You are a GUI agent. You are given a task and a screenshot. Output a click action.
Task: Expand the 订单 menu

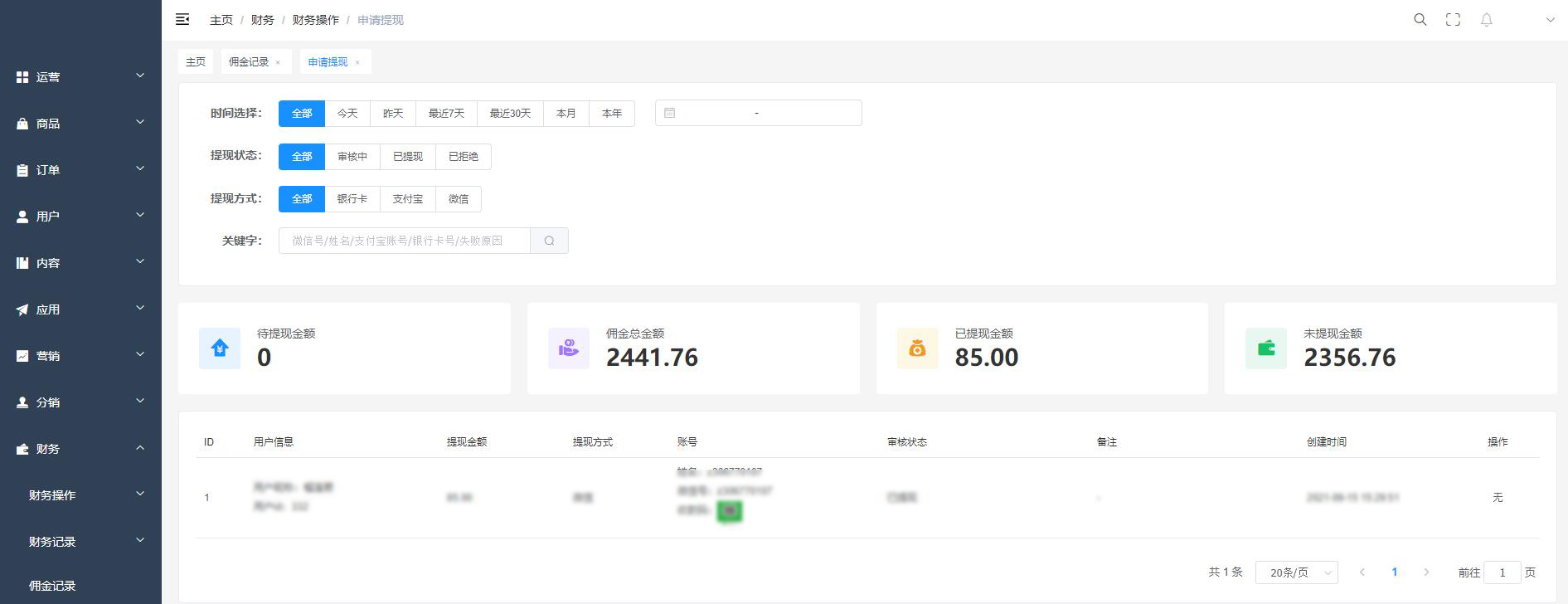(80, 169)
